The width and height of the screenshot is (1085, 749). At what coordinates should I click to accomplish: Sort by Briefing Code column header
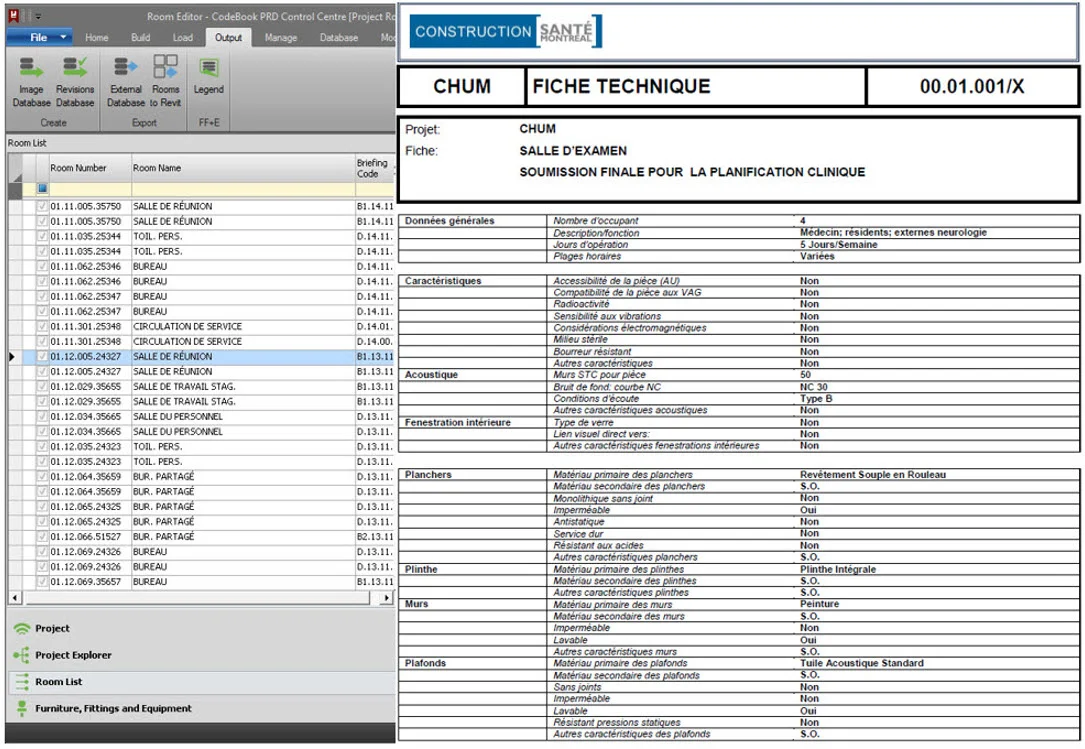click(374, 168)
